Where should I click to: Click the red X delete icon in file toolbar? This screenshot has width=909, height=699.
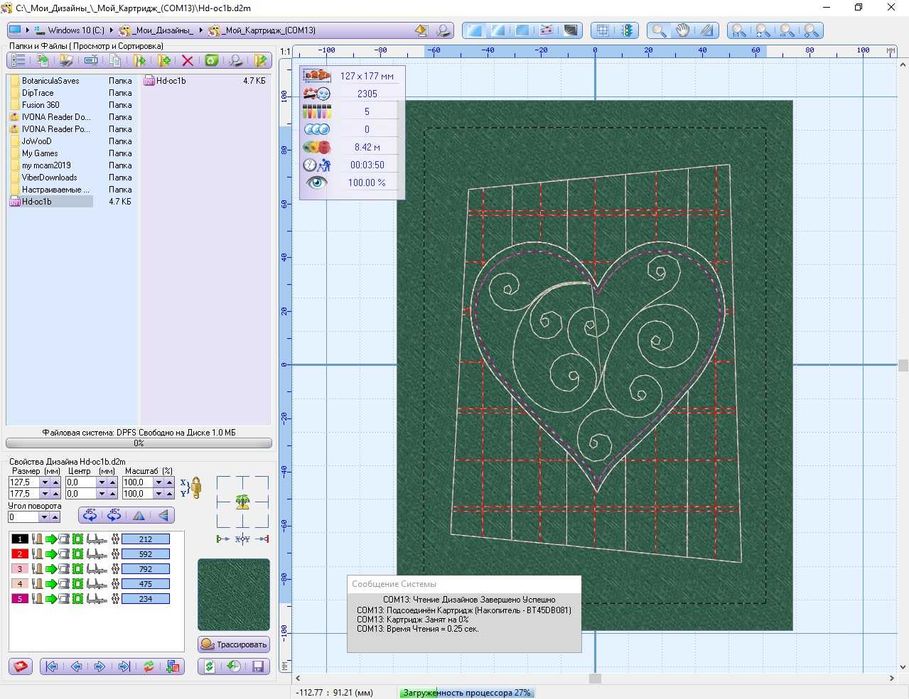[x=187, y=61]
